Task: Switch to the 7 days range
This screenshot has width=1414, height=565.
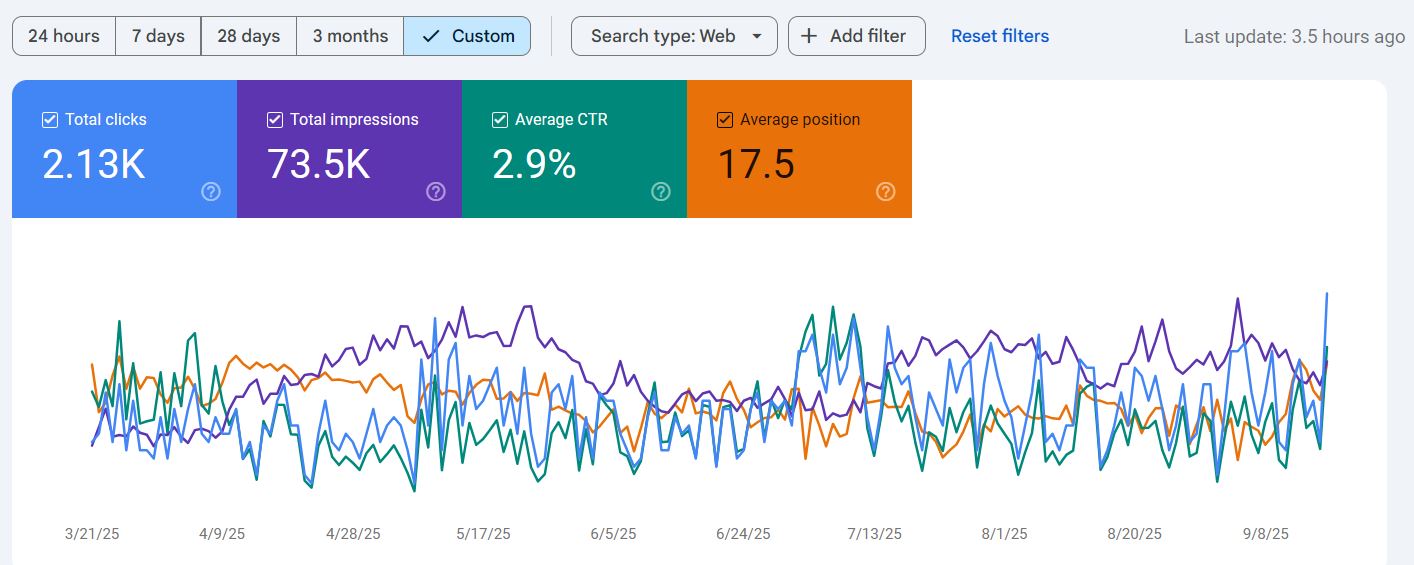Action: pos(158,36)
